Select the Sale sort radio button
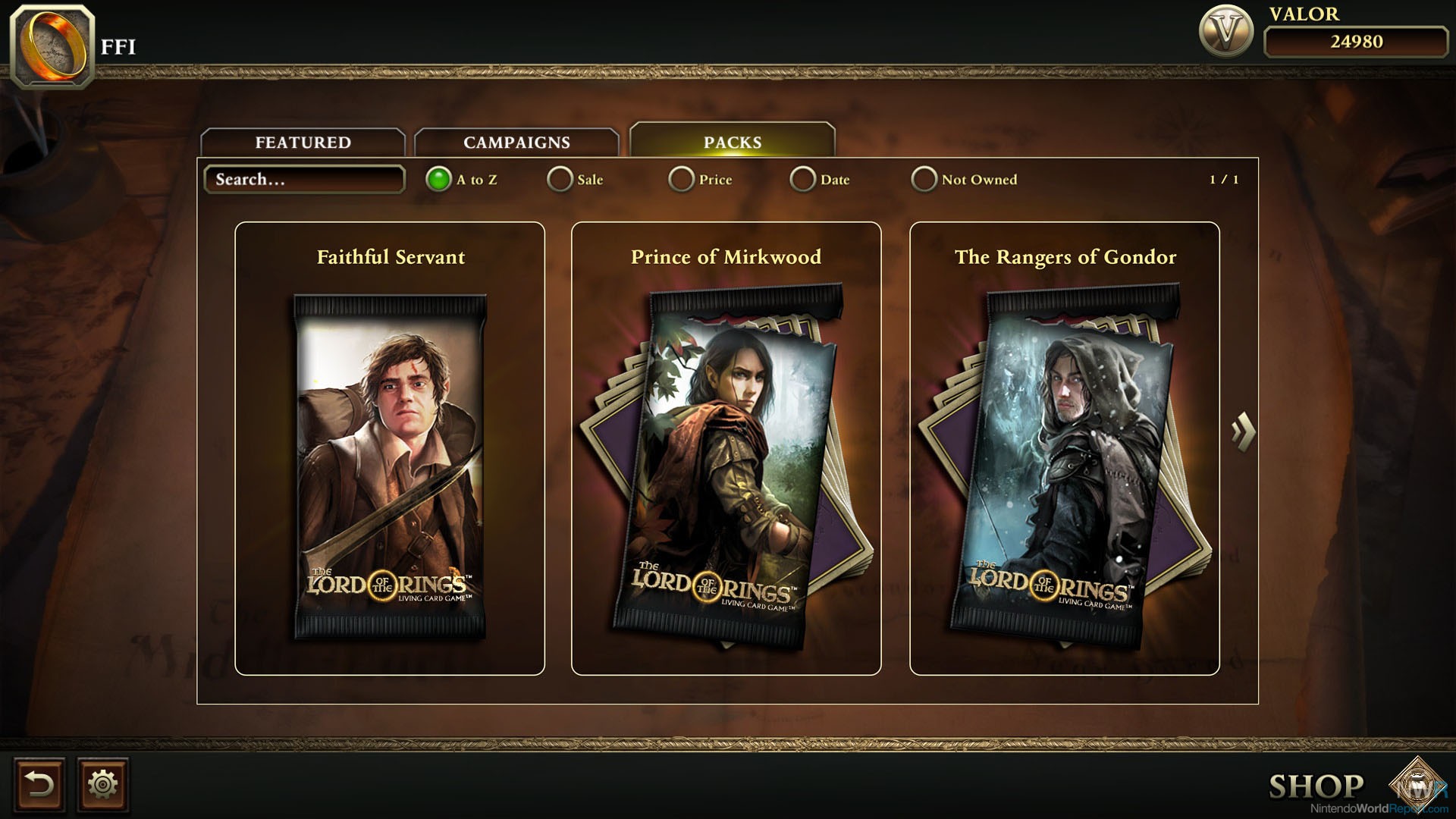This screenshot has height=819, width=1456. pos(560,179)
